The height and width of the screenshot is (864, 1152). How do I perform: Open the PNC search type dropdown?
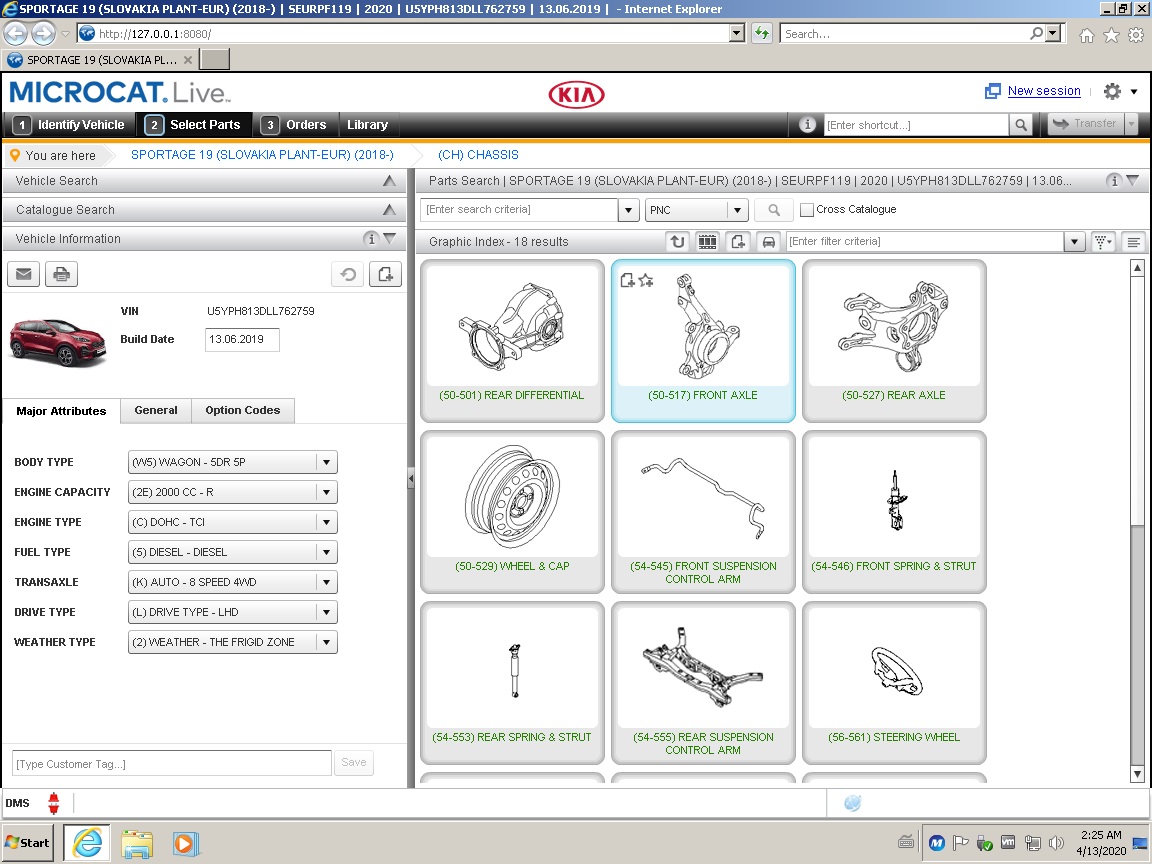[738, 210]
